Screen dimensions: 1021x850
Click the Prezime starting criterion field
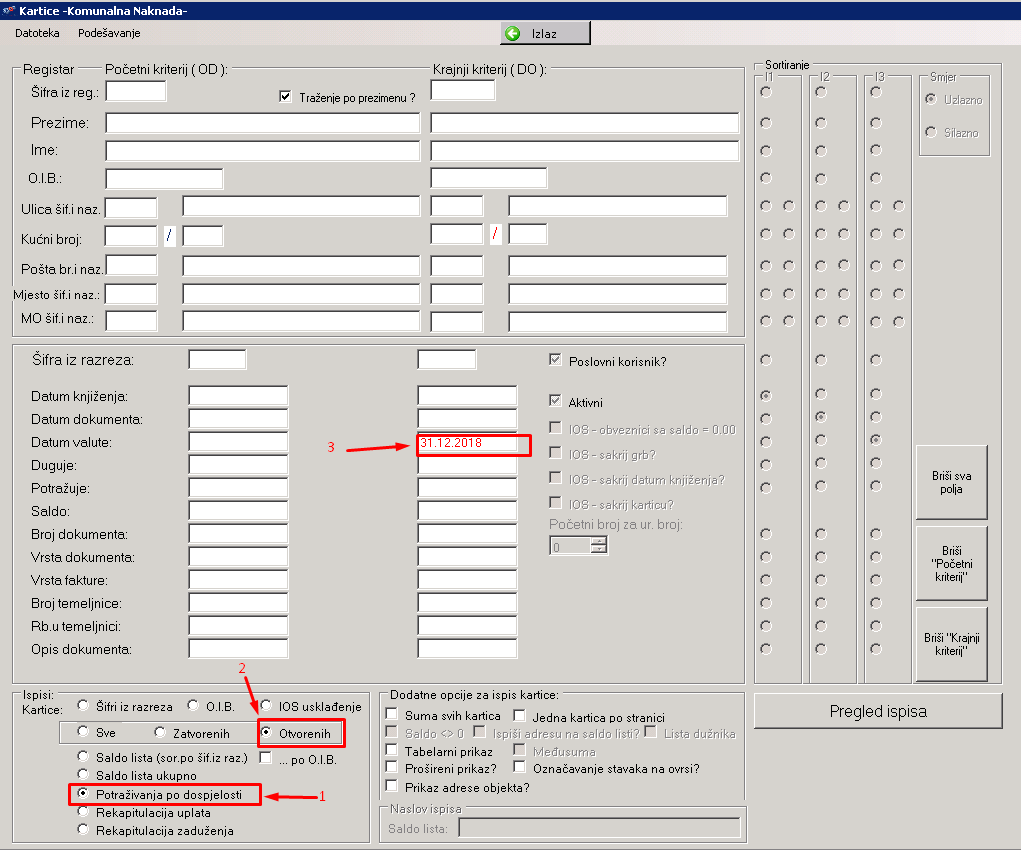pyautogui.click(x=262, y=123)
